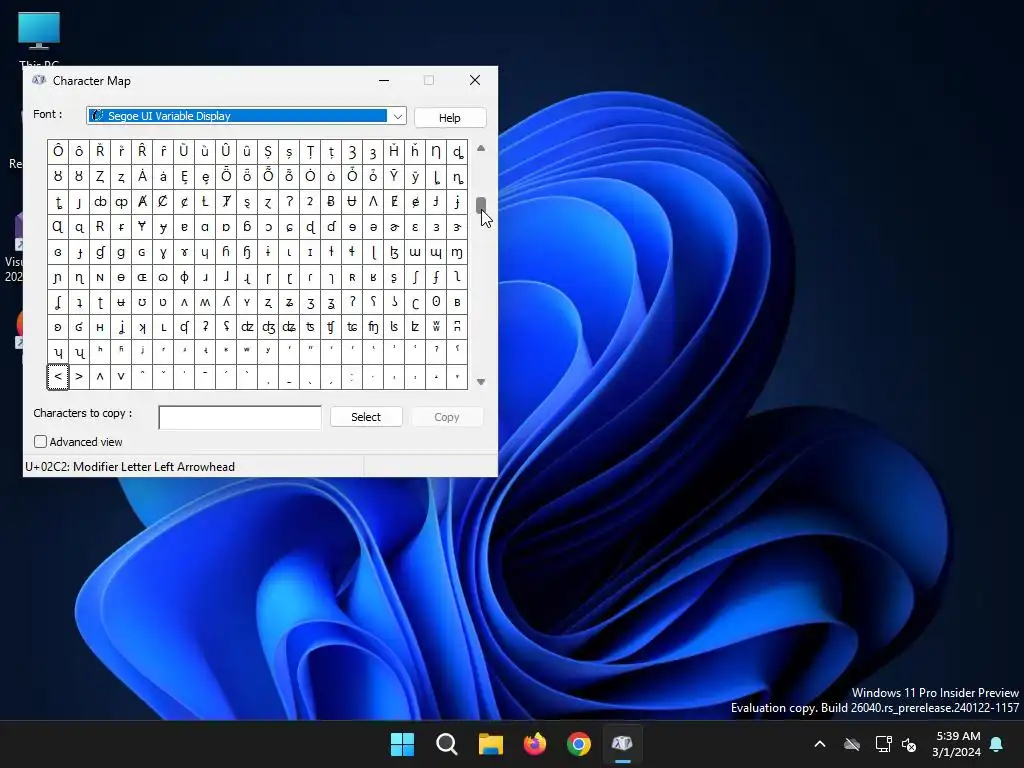Close the Character Map window

click(475, 80)
